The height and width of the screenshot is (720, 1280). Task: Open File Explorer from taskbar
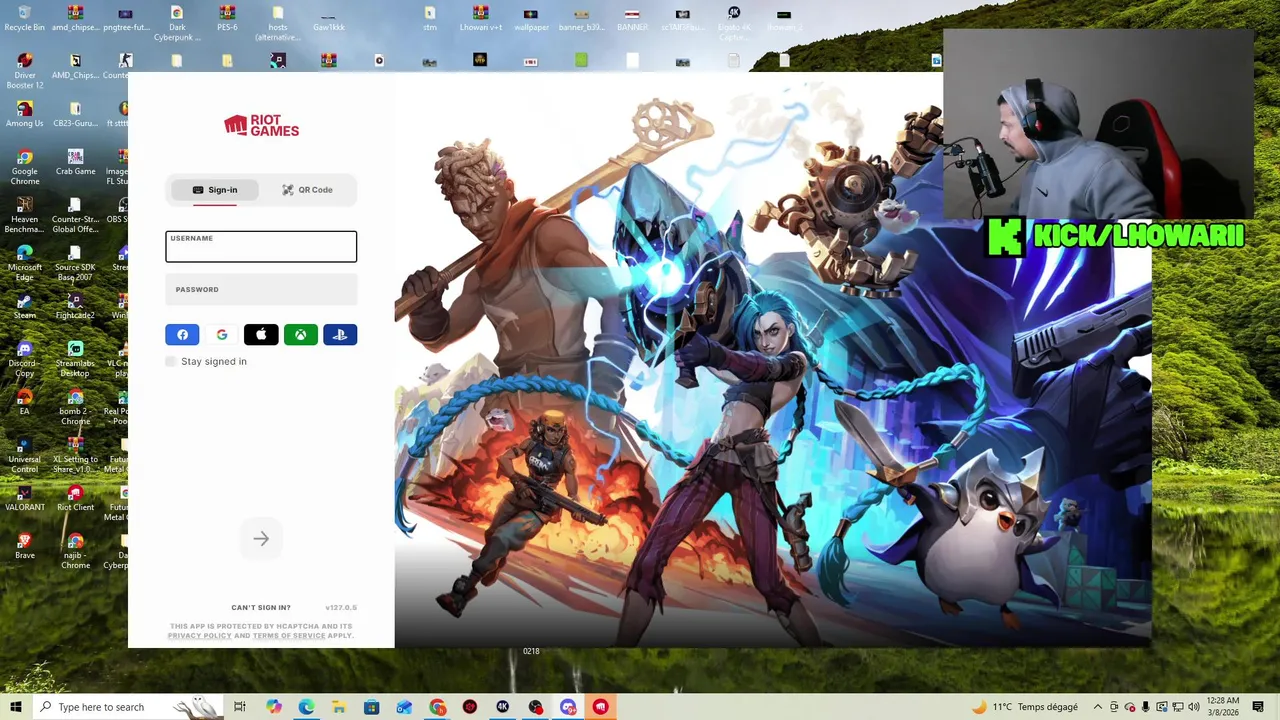click(339, 707)
